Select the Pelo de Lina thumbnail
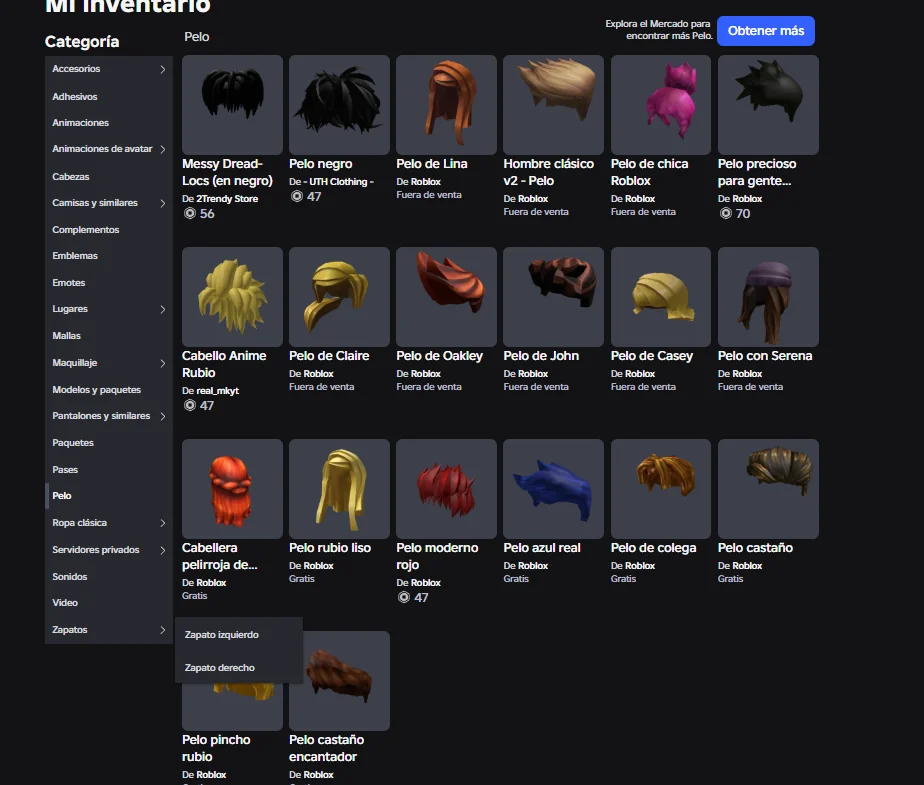The height and width of the screenshot is (785, 924). click(x=446, y=105)
